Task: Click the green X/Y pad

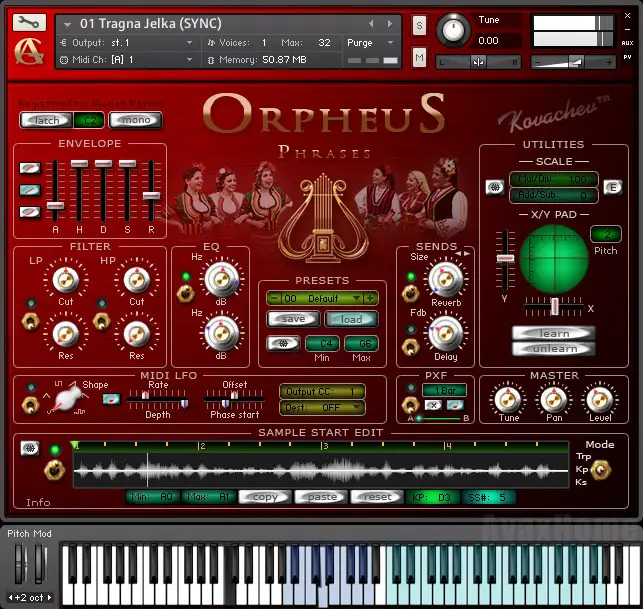Action: tap(554, 259)
